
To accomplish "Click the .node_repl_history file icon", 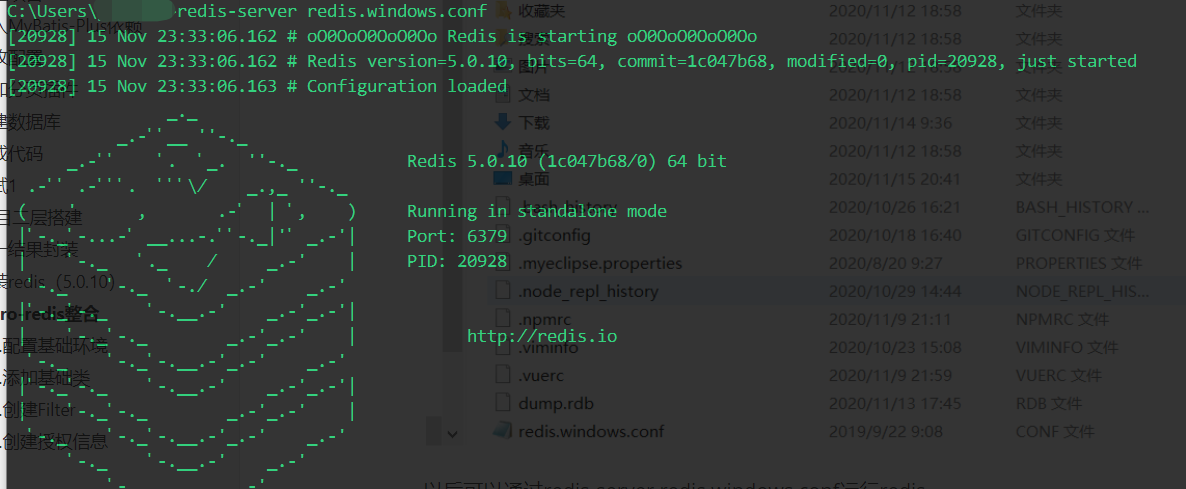I will (x=503, y=291).
